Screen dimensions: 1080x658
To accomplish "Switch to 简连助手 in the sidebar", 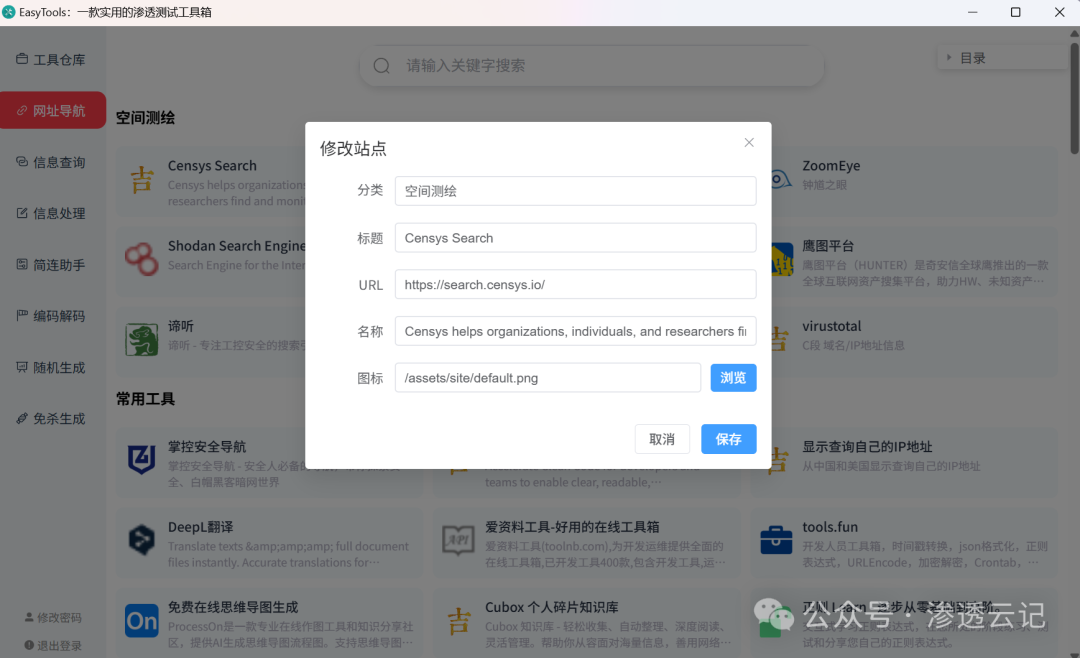I will [52, 265].
